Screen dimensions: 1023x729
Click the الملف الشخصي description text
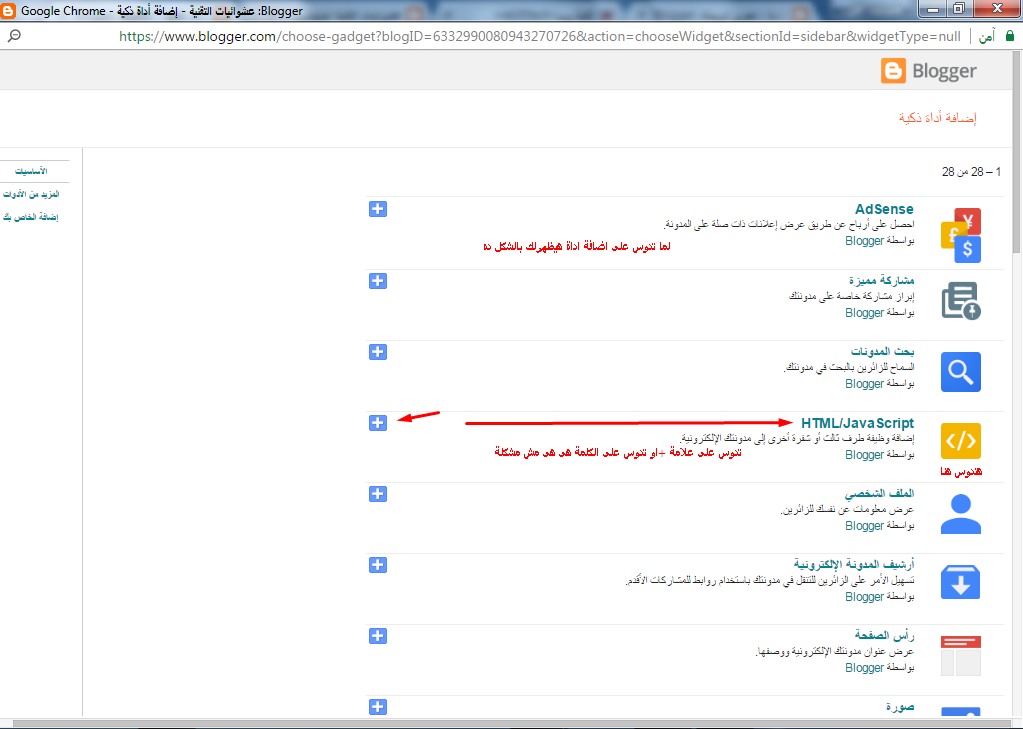pos(847,509)
